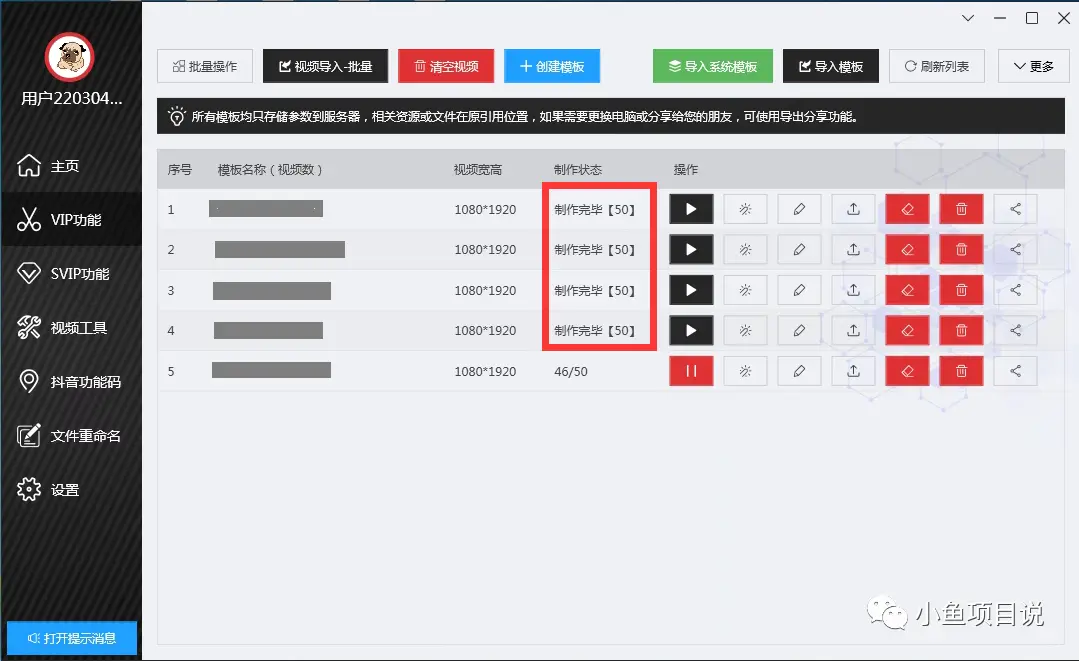1079x661 pixels.
Task: Share template row 4 via share icon
Action: click(1016, 331)
